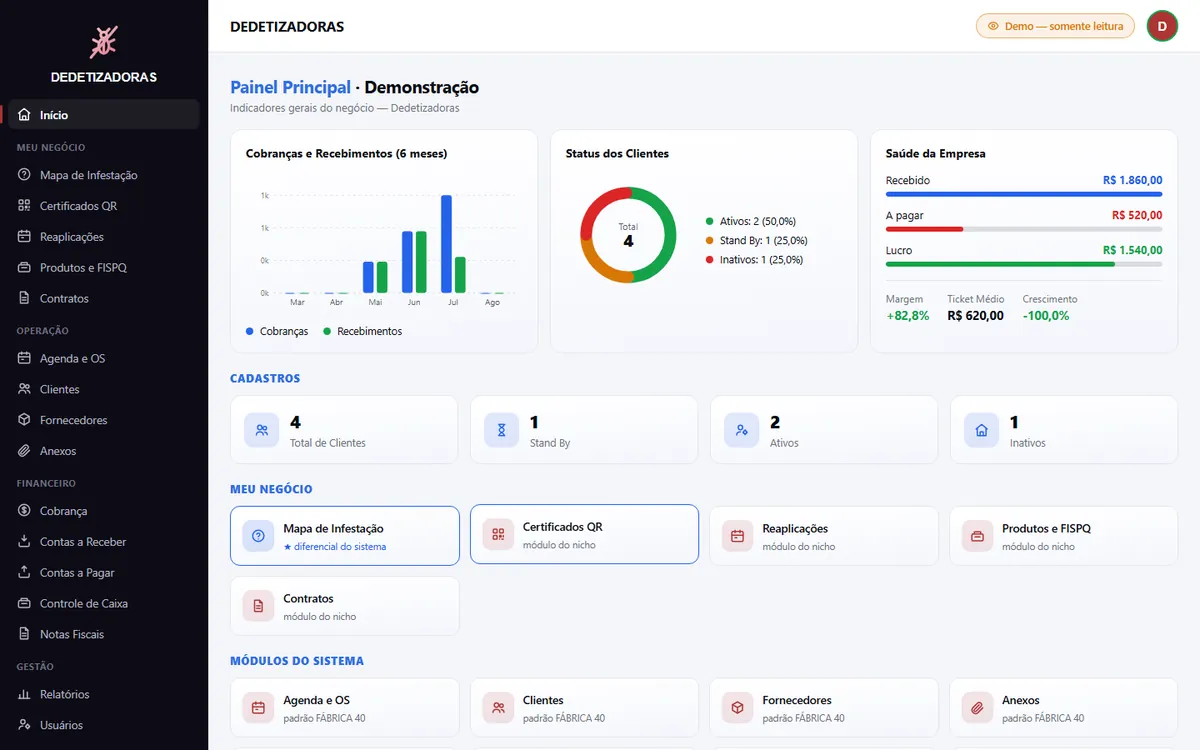Click the Reaplicações card calendar icon
1200x750 pixels.
[738, 536]
